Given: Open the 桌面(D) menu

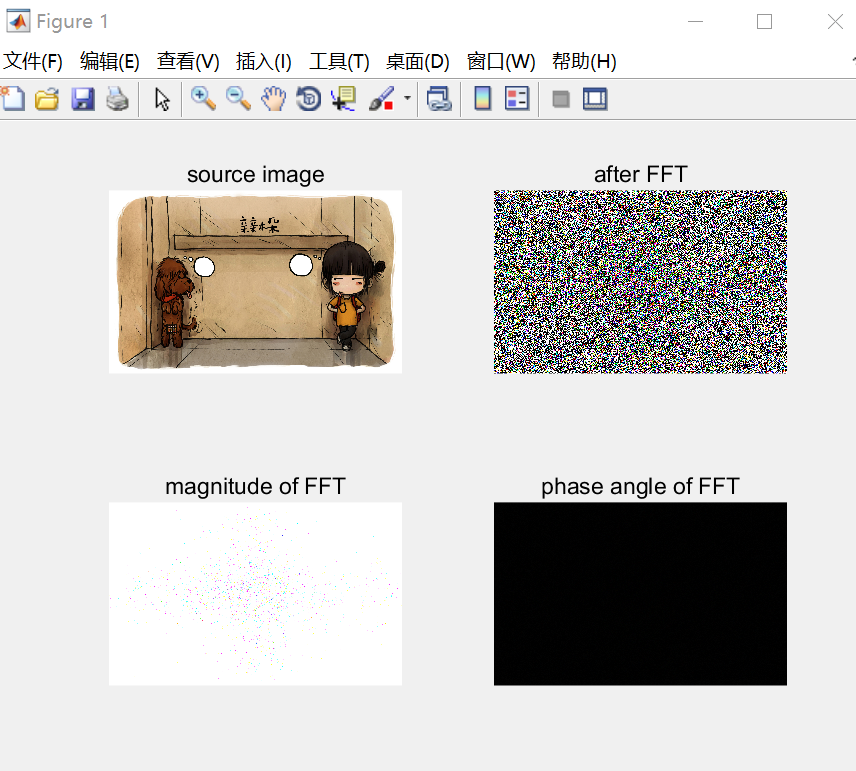Looking at the screenshot, I should 418,61.
